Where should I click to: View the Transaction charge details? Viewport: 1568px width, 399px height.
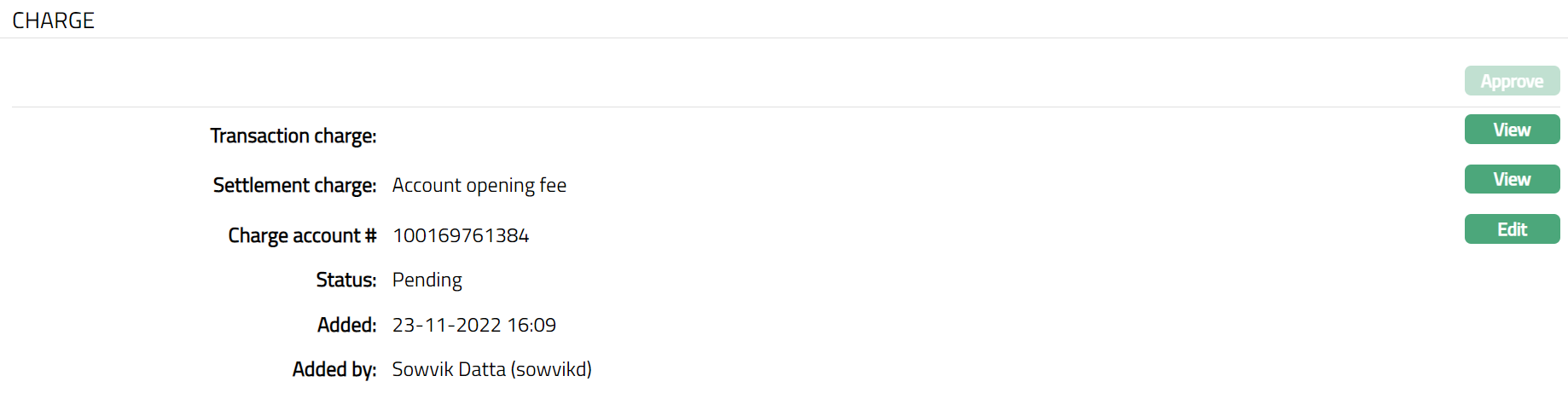[x=1512, y=130]
